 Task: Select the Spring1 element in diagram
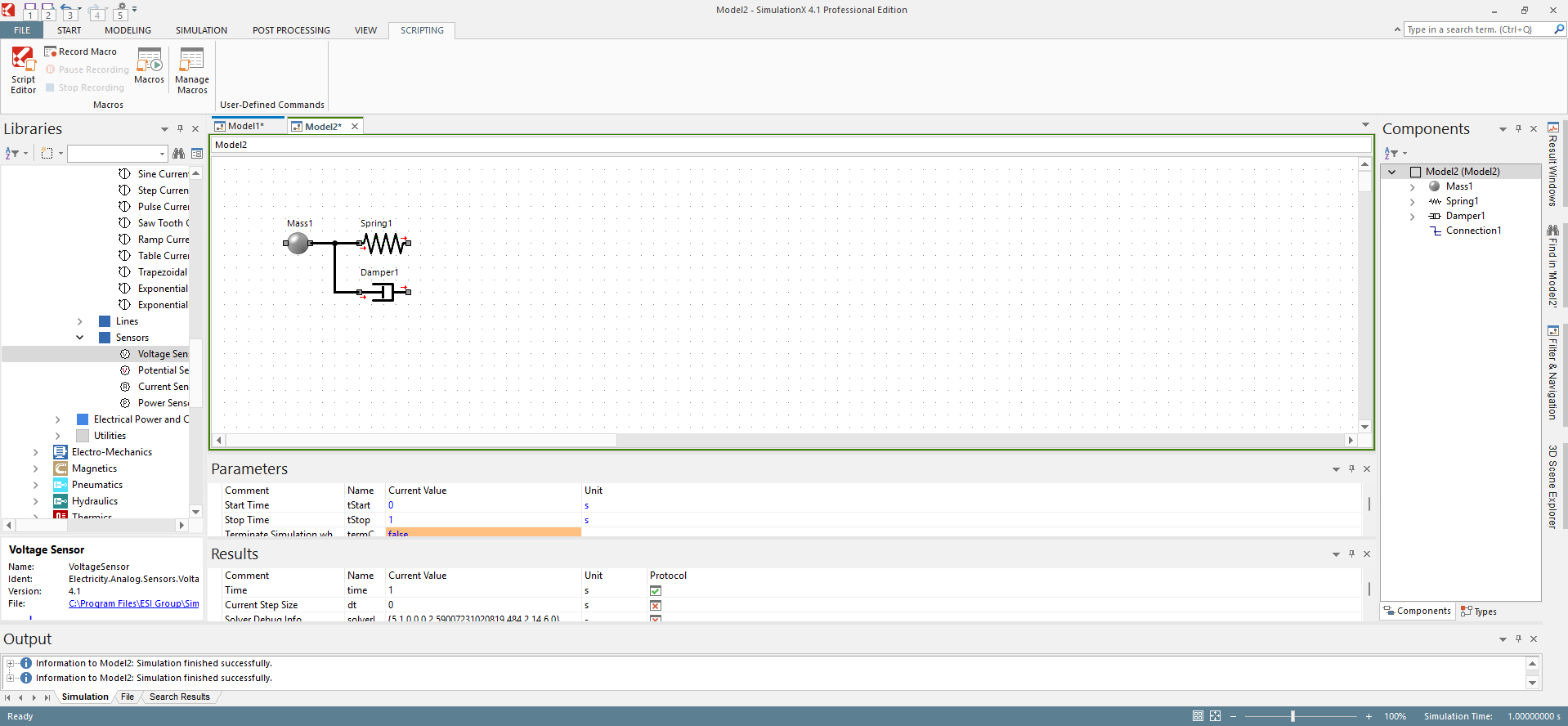(384, 243)
